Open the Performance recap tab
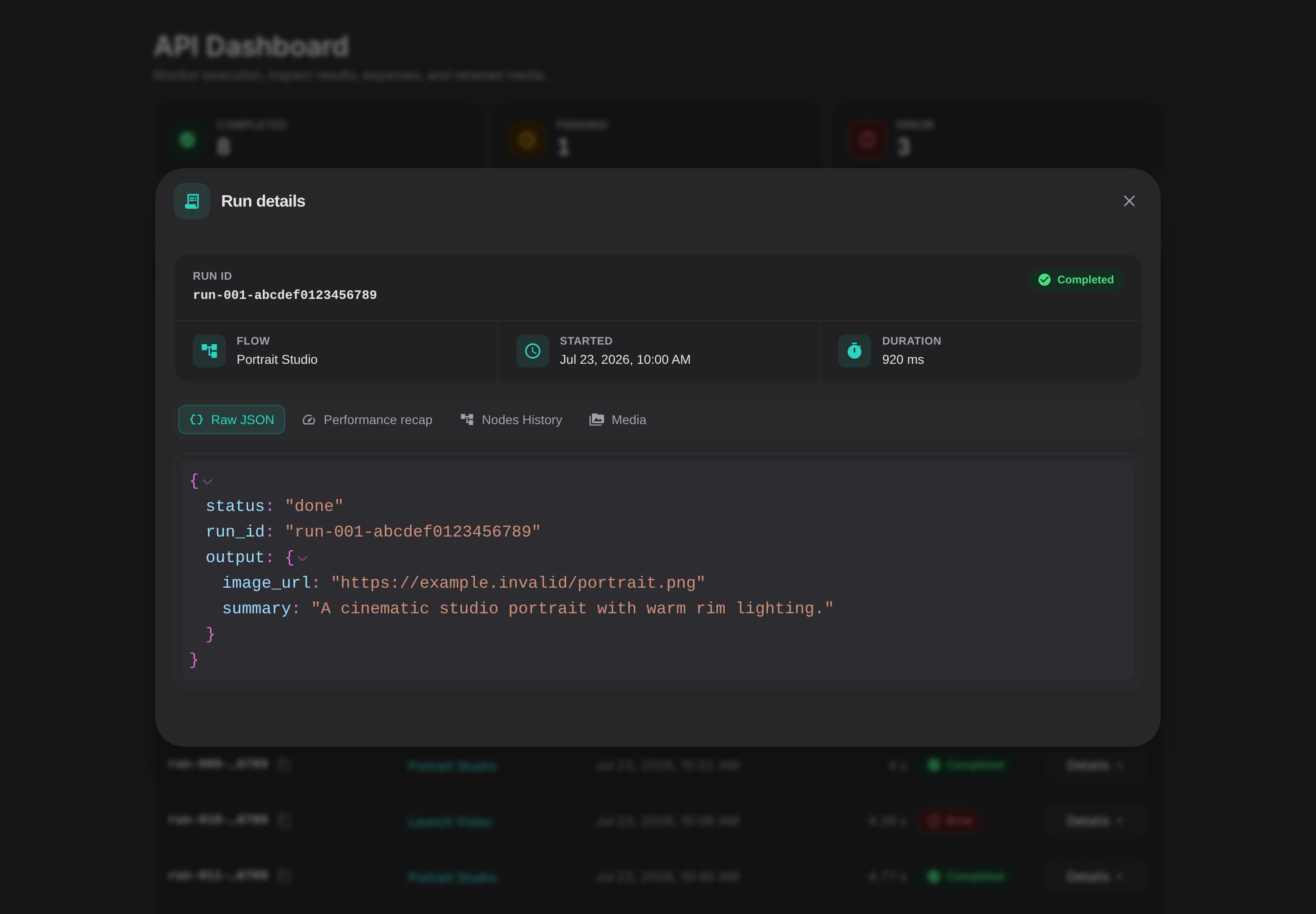This screenshot has width=1316, height=914. (367, 420)
